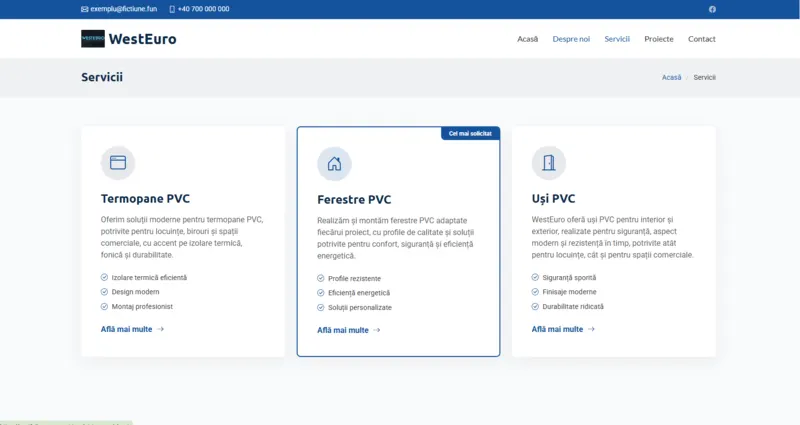Click the Servicii breadcrumb text
Screen dimensions: 800x425
coord(705,78)
